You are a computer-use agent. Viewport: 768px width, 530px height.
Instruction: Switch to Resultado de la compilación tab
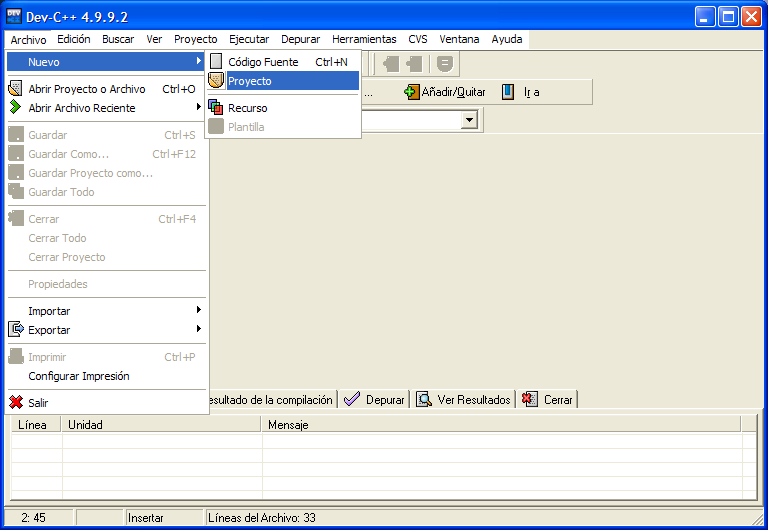pos(272,400)
